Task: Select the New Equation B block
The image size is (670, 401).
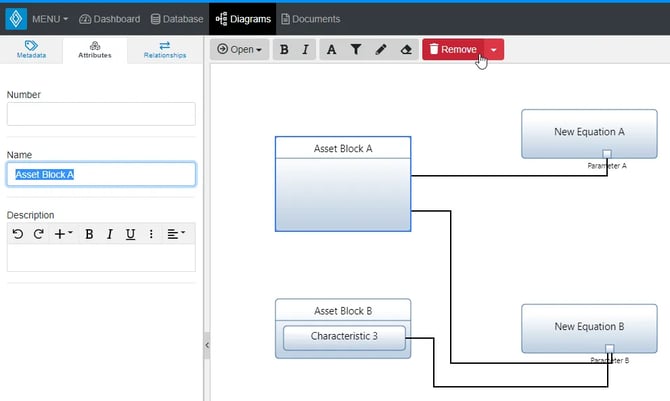Action: pos(589,327)
